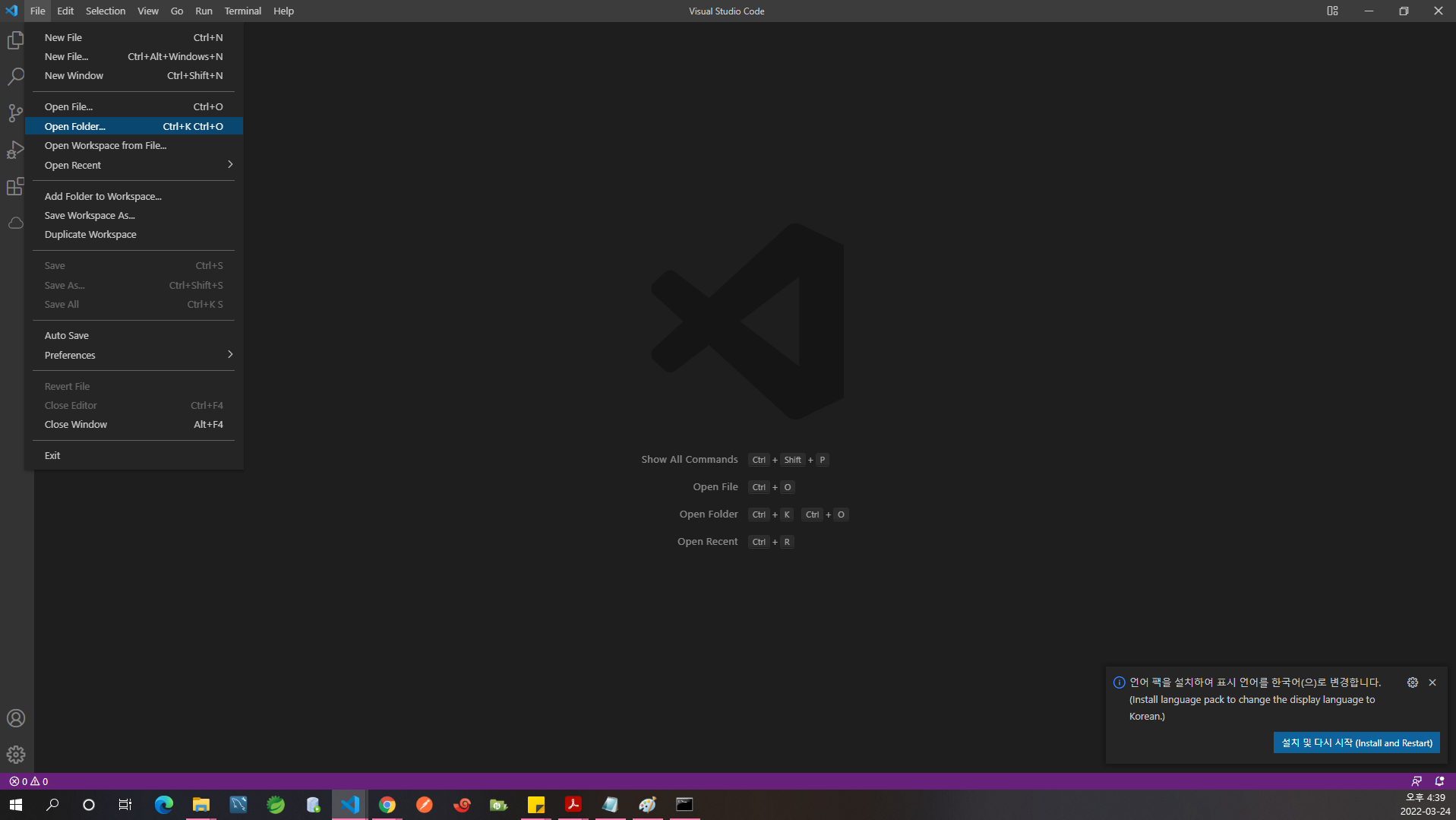Click the taskbar Search icon

[x=52, y=805]
